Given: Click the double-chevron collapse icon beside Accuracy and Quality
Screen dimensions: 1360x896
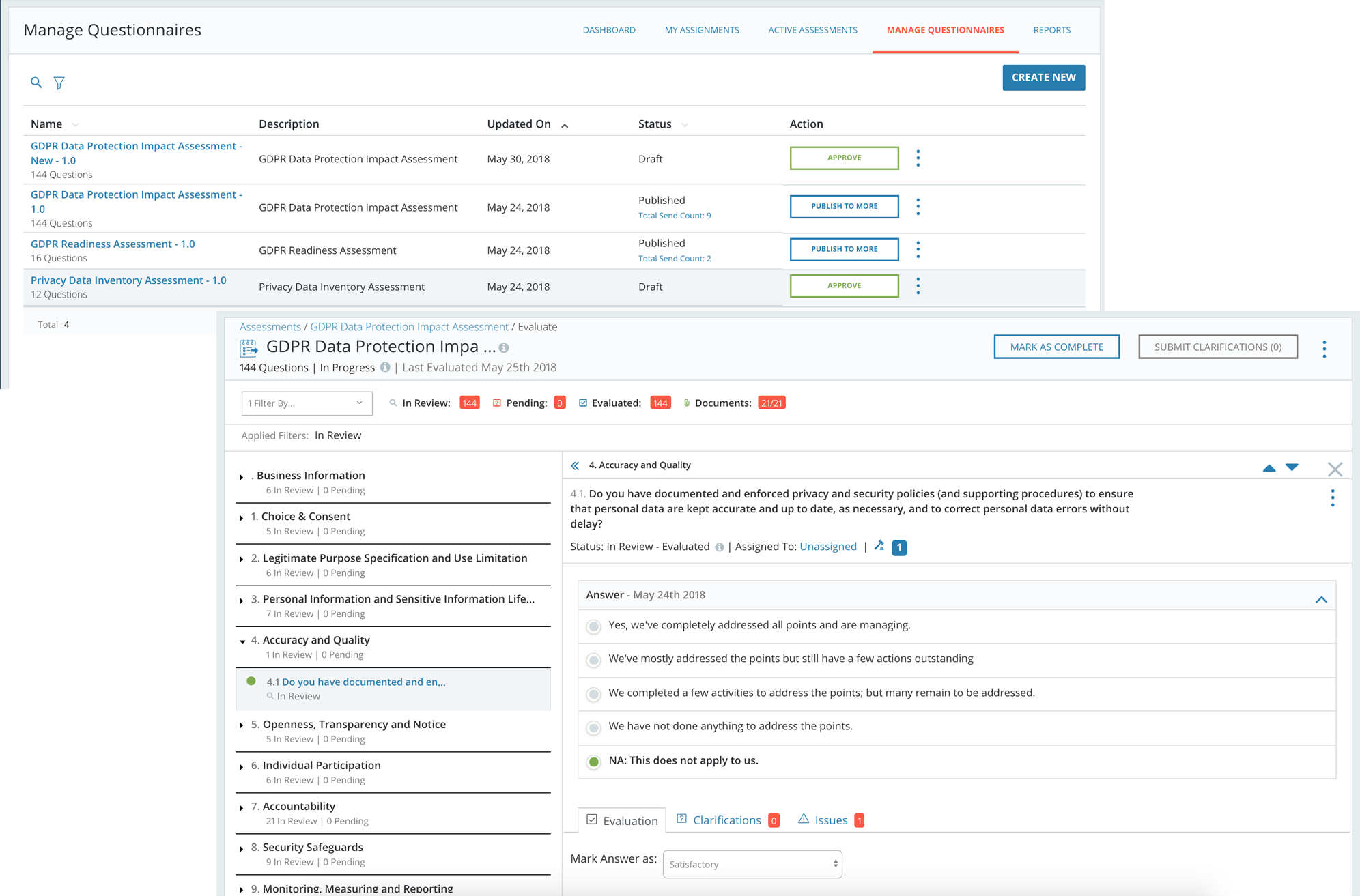Looking at the screenshot, I should click(576, 465).
